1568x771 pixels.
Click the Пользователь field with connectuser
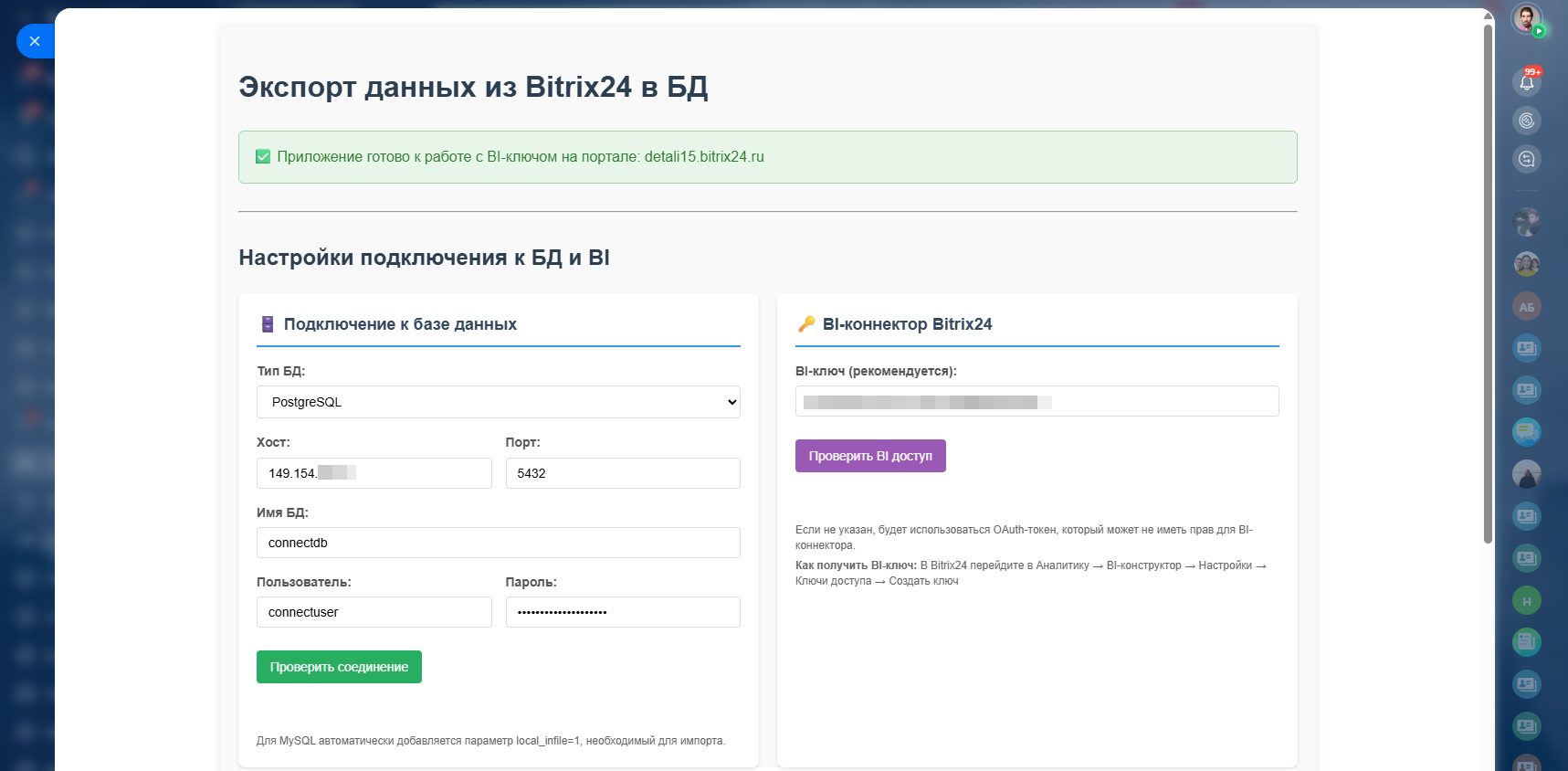tap(374, 612)
